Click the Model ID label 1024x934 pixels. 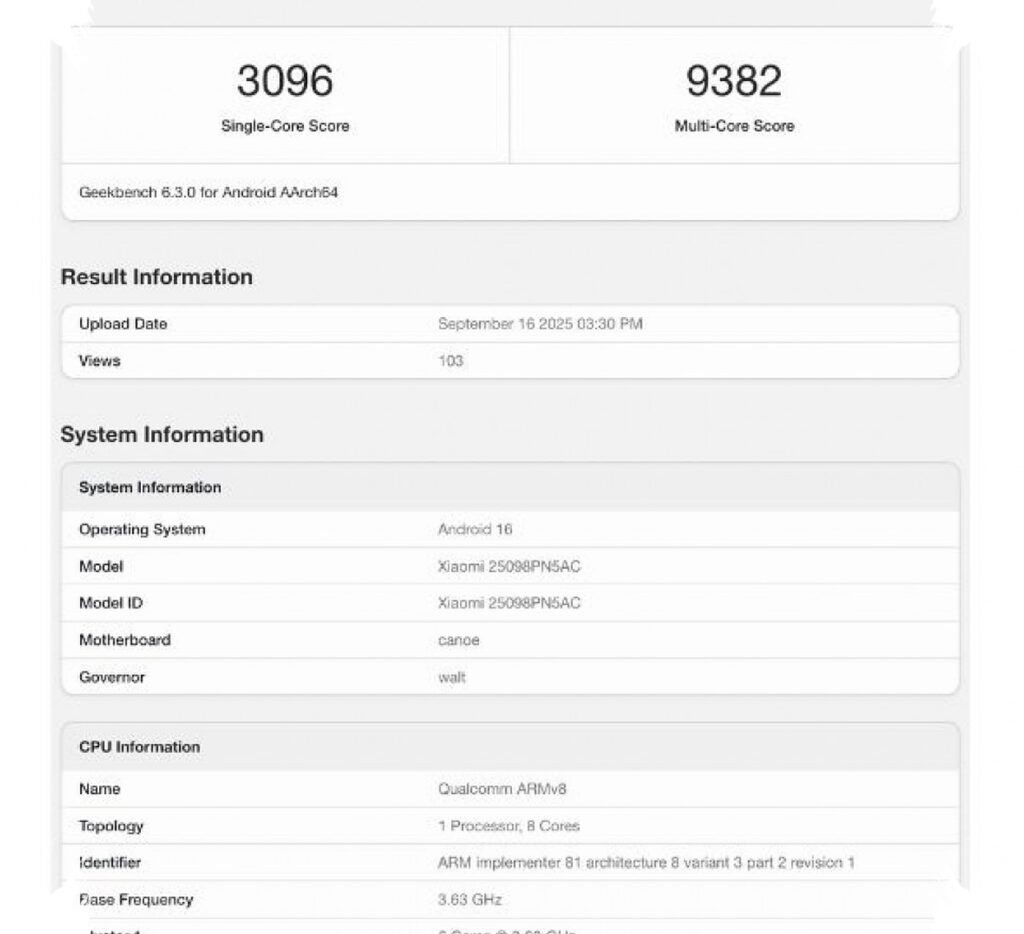(110, 604)
